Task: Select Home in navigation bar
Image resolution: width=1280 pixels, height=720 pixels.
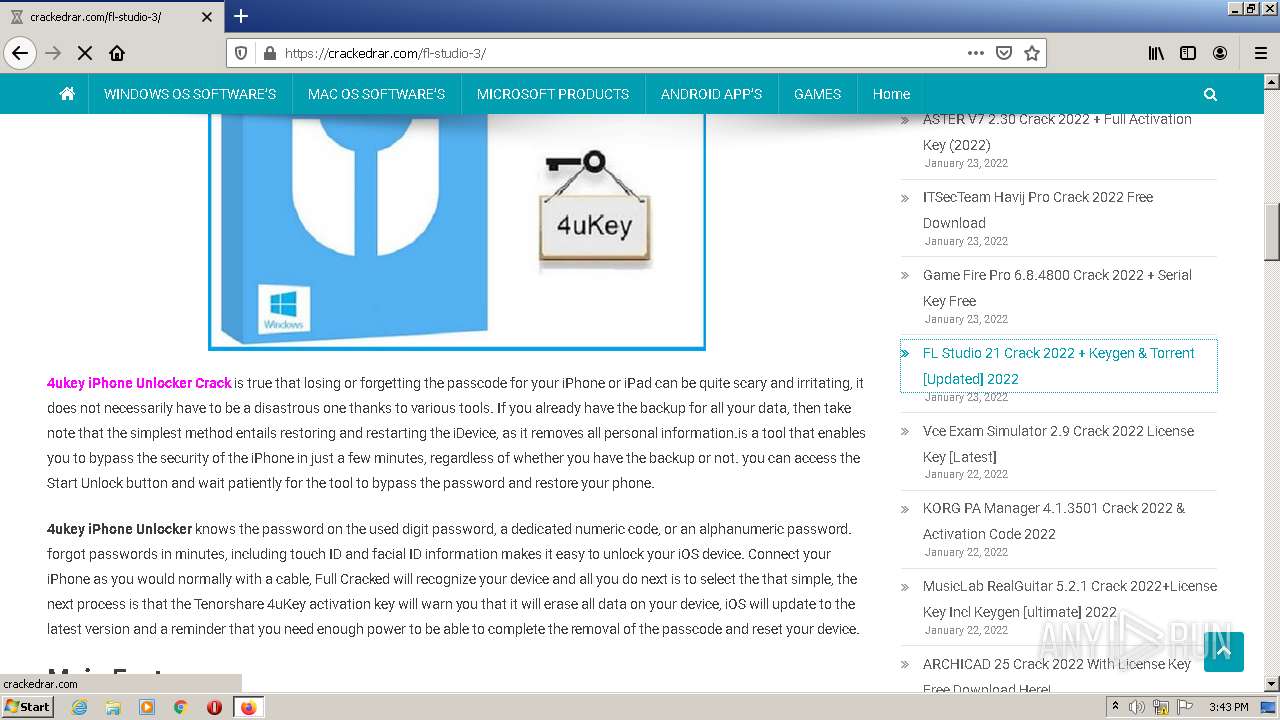Action: [x=891, y=94]
